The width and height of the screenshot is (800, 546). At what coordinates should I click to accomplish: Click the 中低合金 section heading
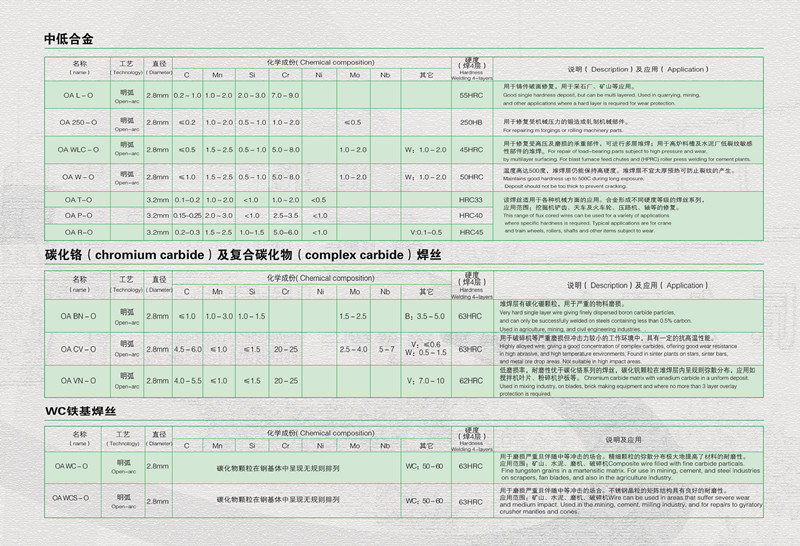(x=69, y=39)
